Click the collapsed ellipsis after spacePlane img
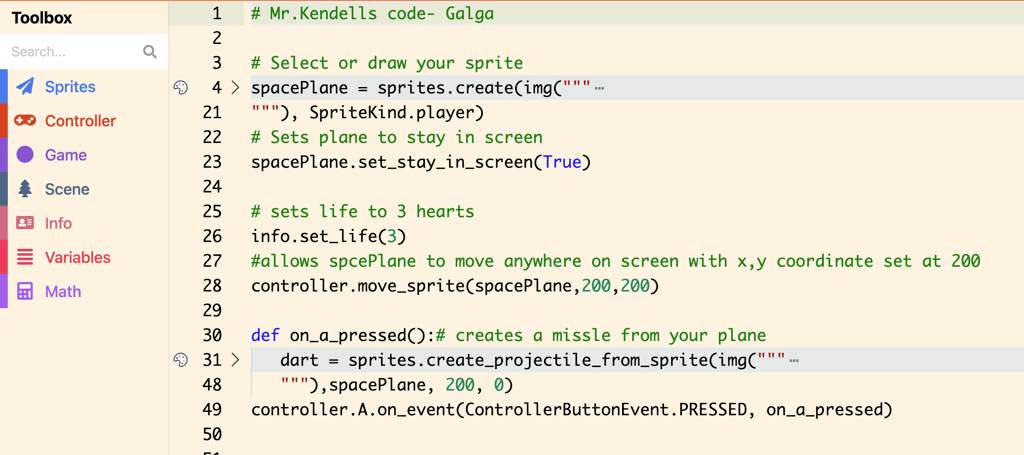The image size is (1024, 455). (x=599, y=88)
